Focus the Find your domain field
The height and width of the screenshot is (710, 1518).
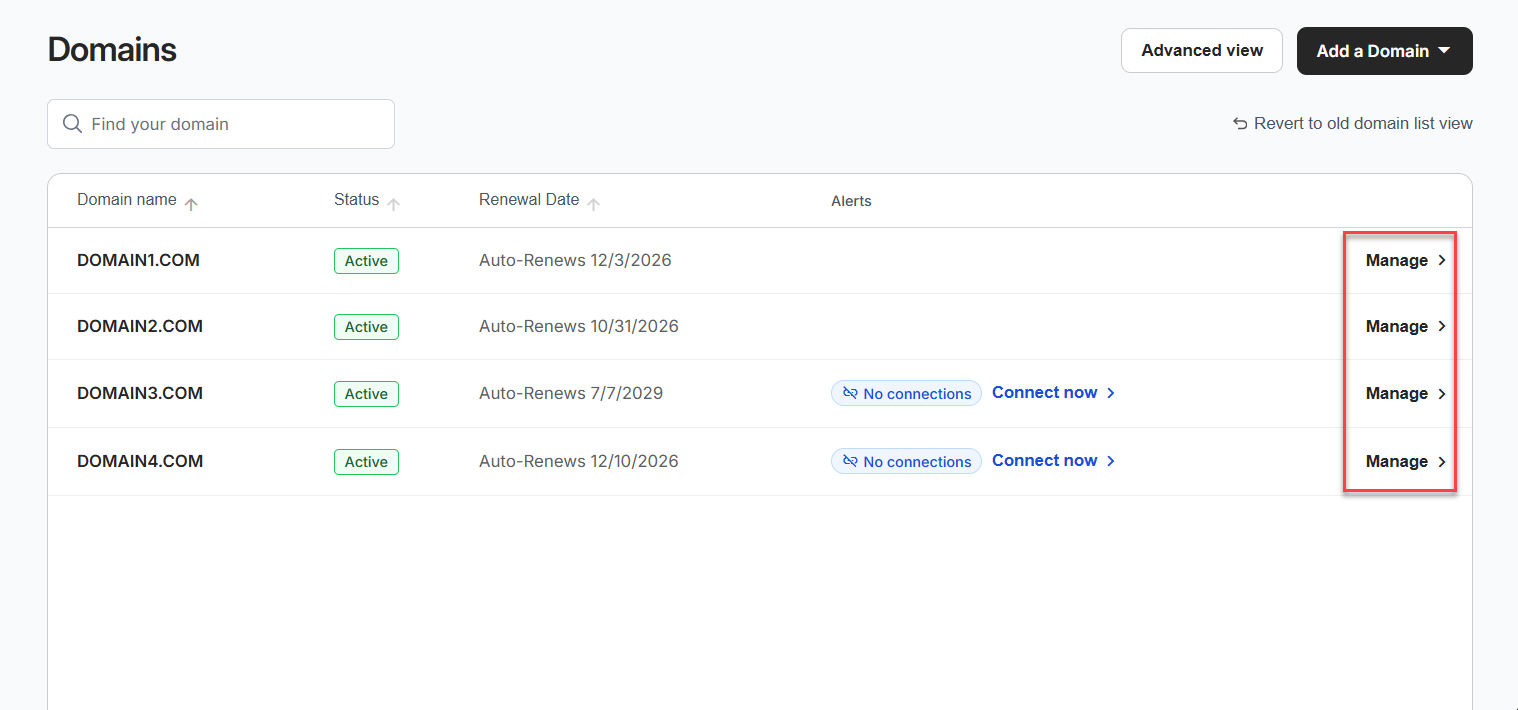221,124
